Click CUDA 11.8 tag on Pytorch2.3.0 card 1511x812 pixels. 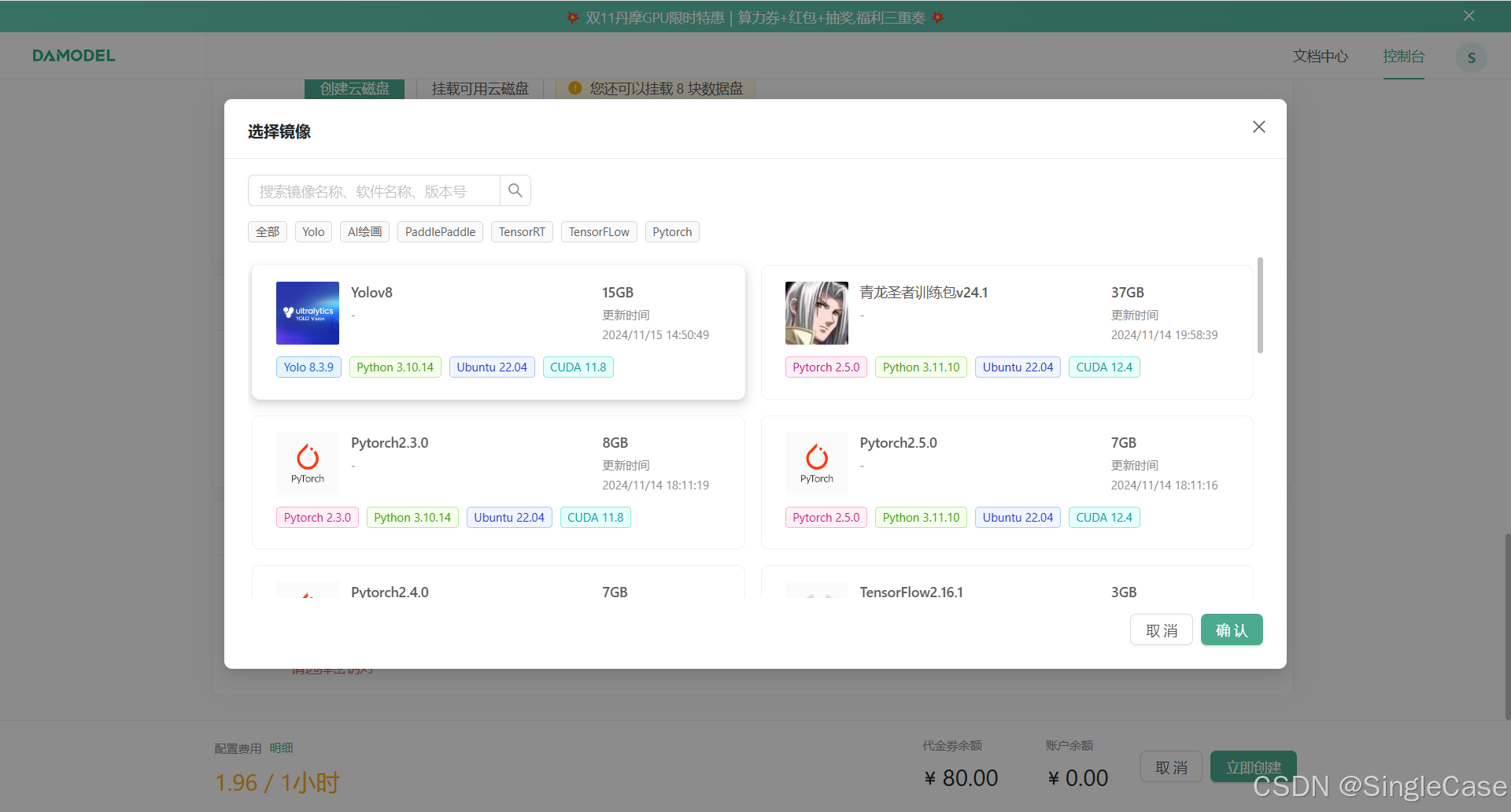point(596,517)
